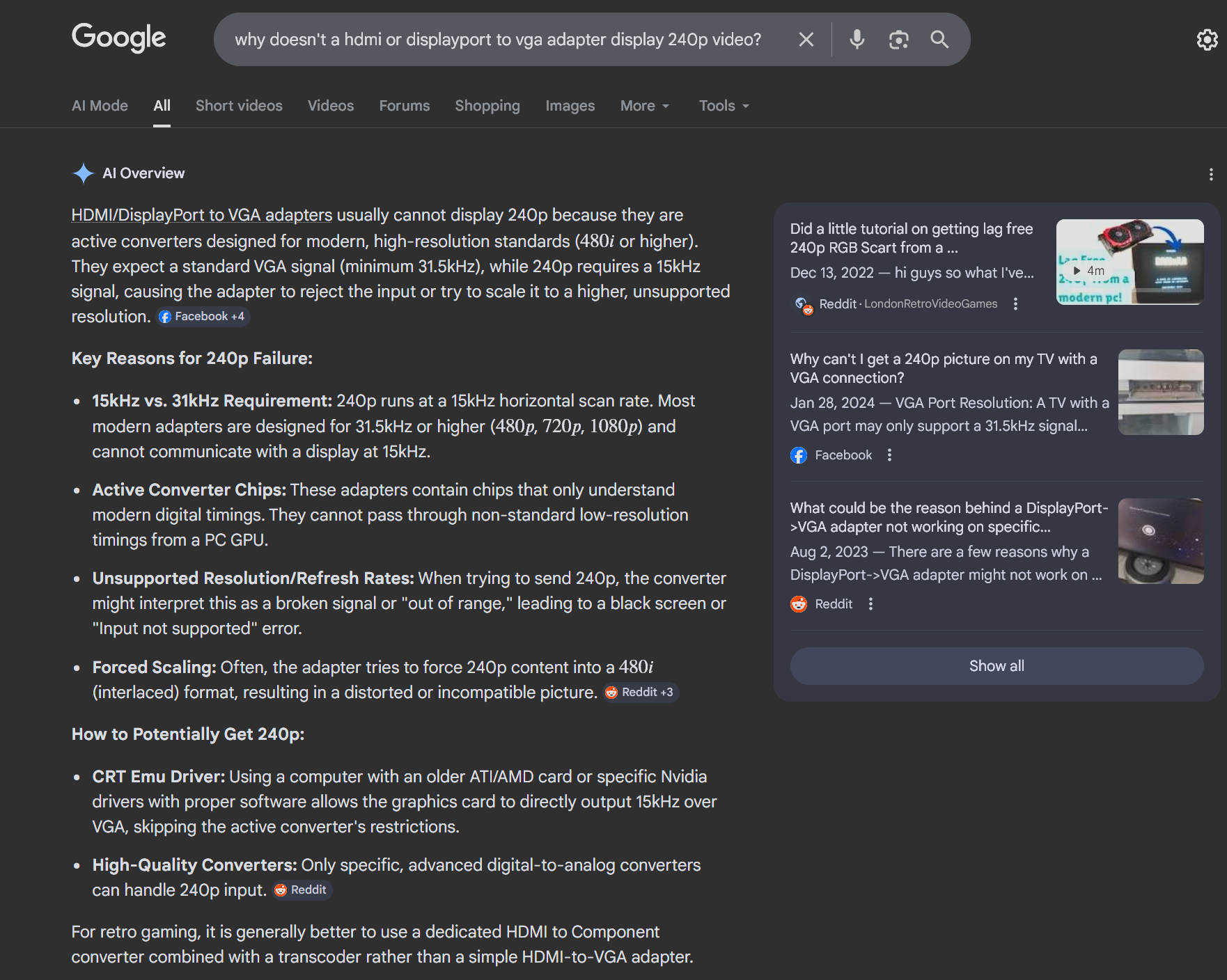Play the 4m video thumbnail for Scart tutorial
Image resolution: width=1227 pixels, height=980 pixels.
1130,262
